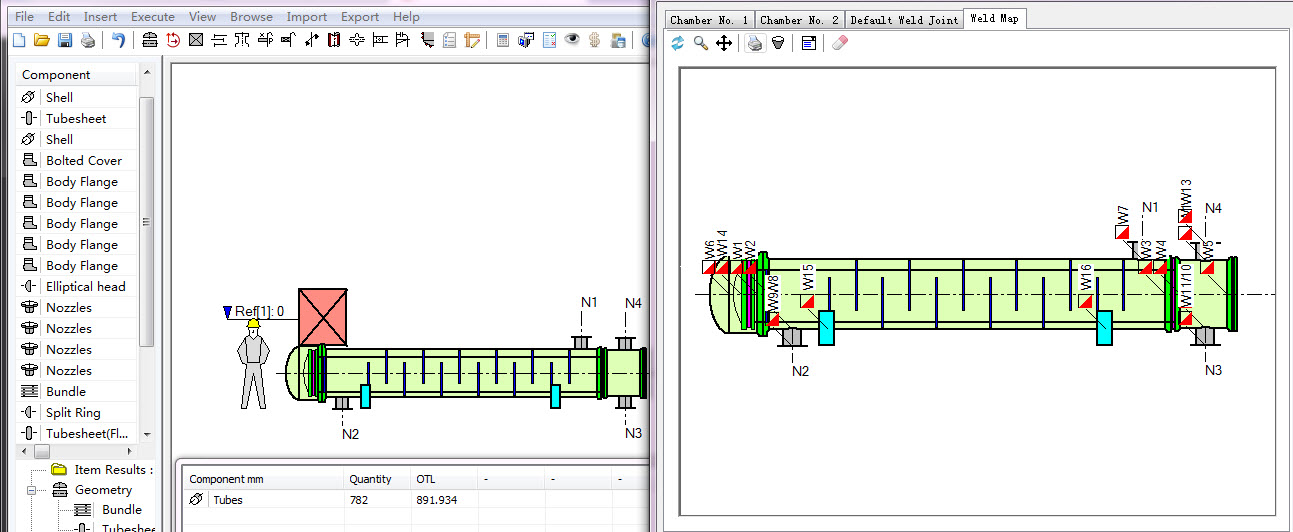Select Elliptical head component
The image size is (1293, 532).
pyautogui.click(x=76, y=286)
